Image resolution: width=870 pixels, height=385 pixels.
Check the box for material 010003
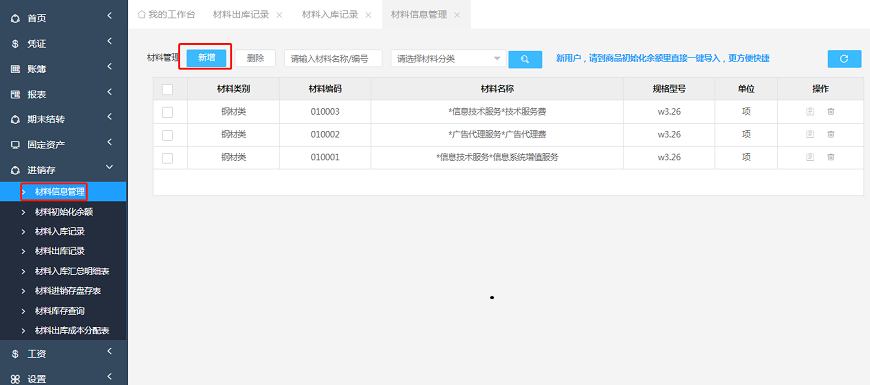168,112
